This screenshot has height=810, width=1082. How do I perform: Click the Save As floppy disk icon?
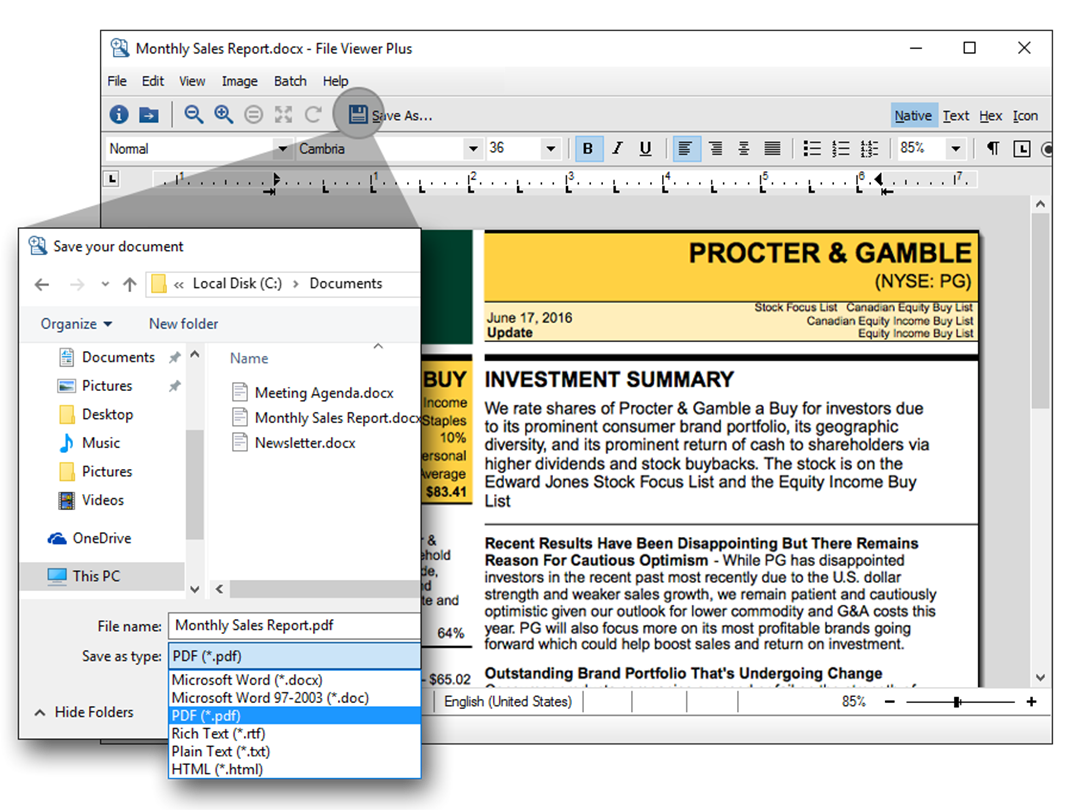coord(357,115)
